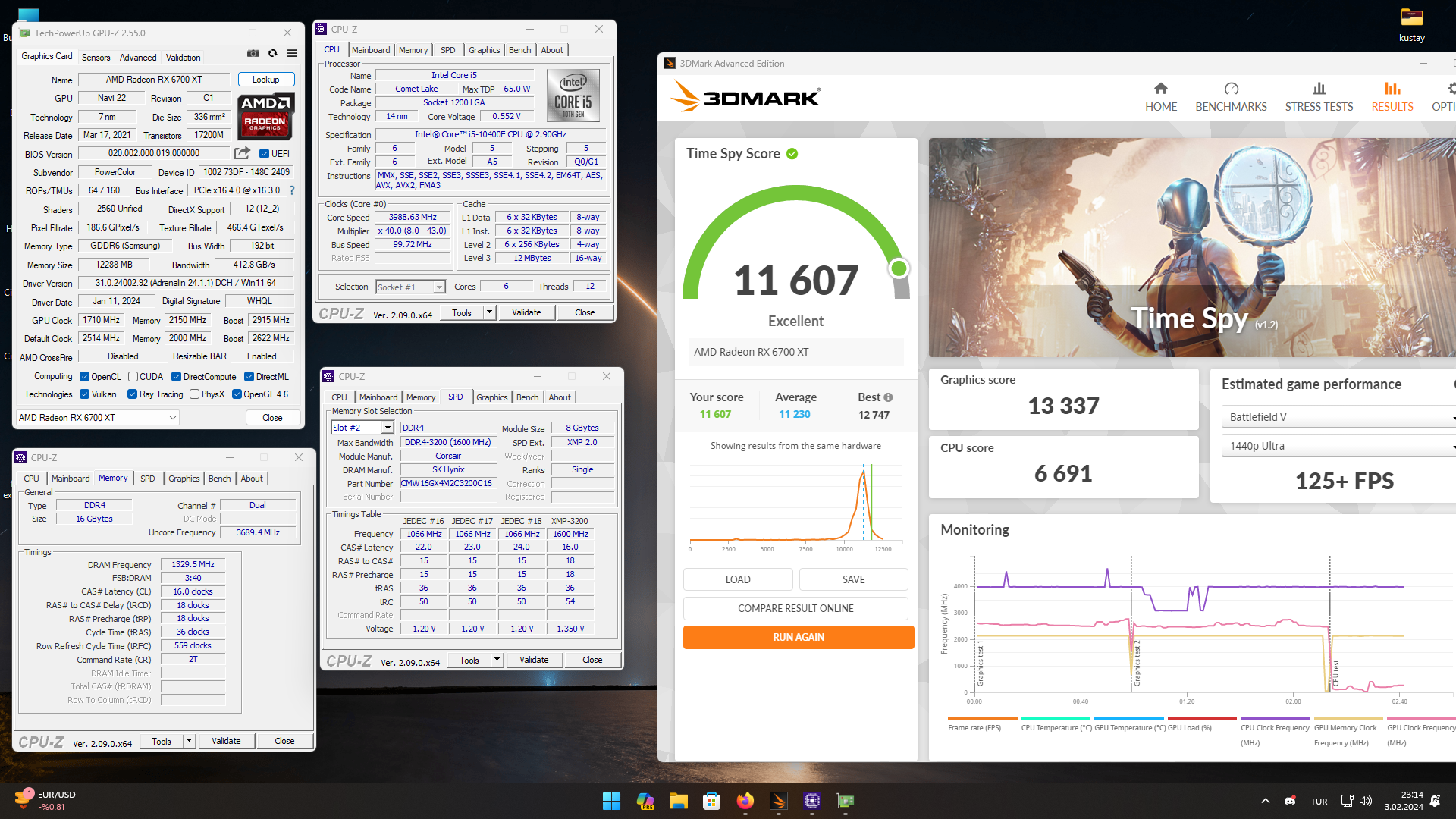Switch to Sensors tab in GPU-Z

tap(96, 58)
